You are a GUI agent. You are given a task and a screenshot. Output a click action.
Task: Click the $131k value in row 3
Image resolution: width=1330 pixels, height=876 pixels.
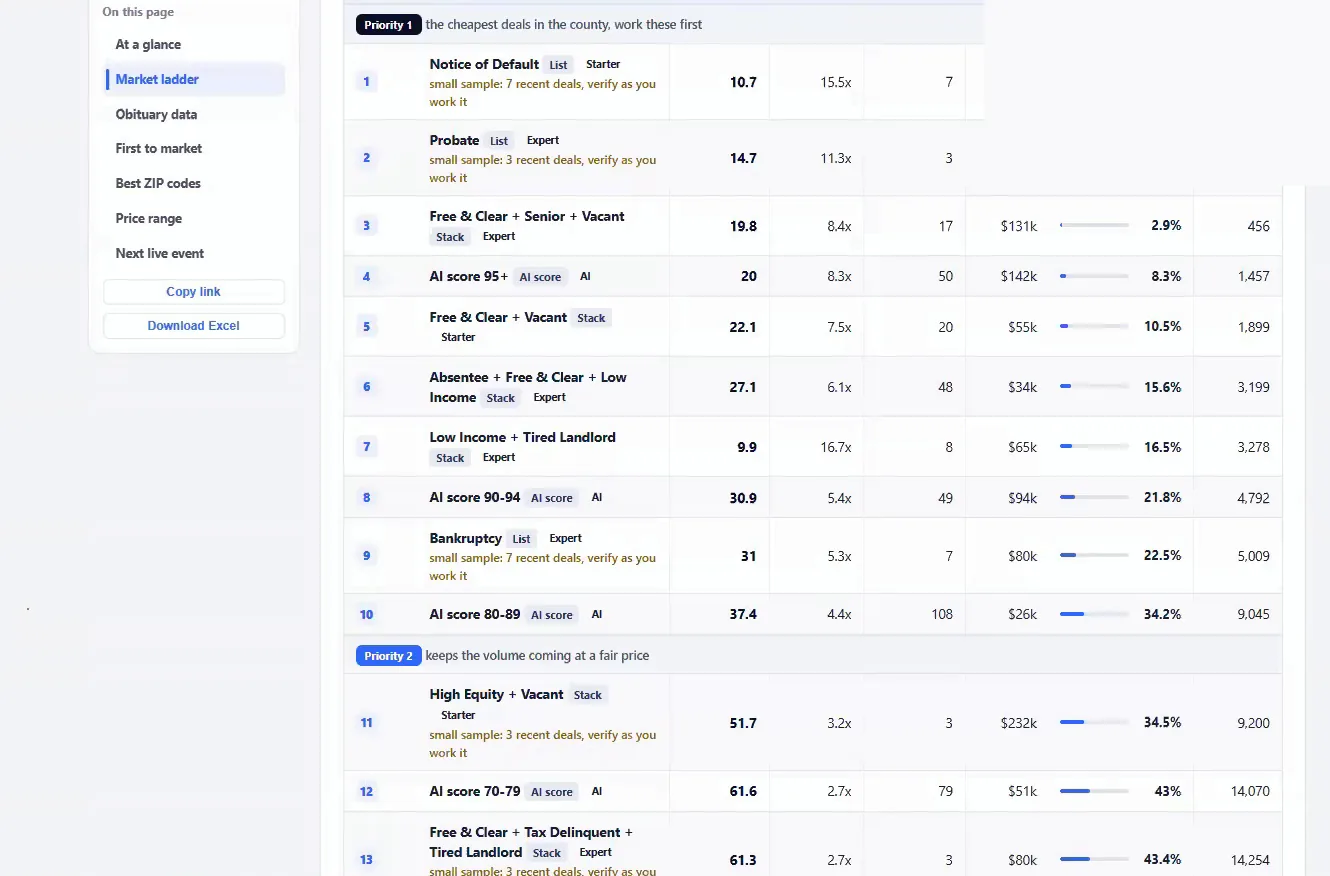tap(1019, 226)
